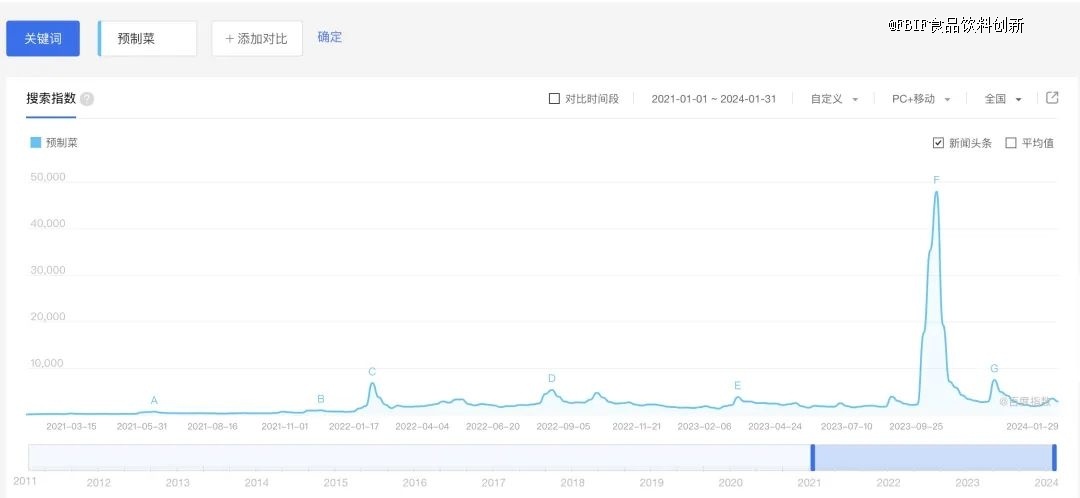Image resolution: width=1080 pixels, height=498 pixels.
Task: Click the highlighted selected range in the timeline bar
Action: [x=933, y=458]
